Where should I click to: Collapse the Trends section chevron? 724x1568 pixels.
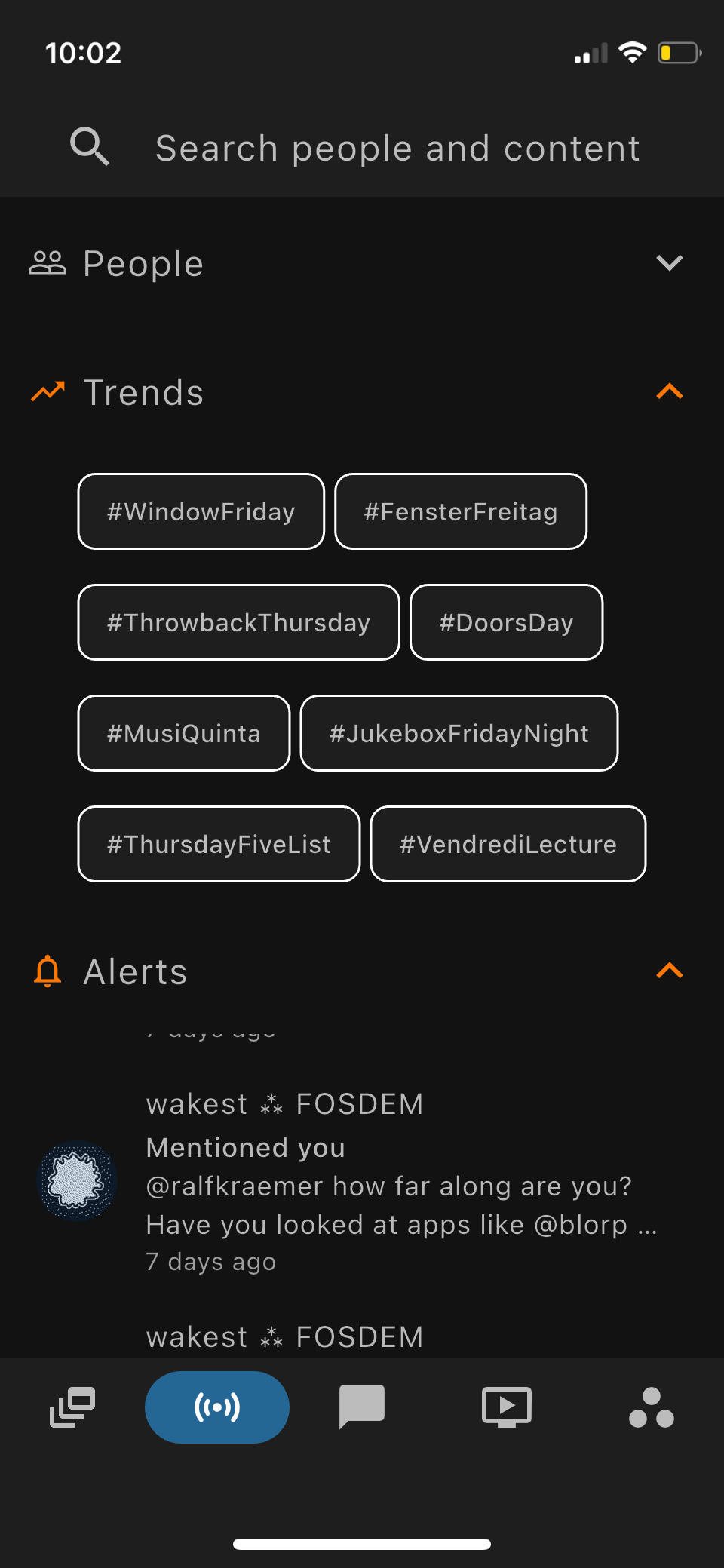click(669, 392)
